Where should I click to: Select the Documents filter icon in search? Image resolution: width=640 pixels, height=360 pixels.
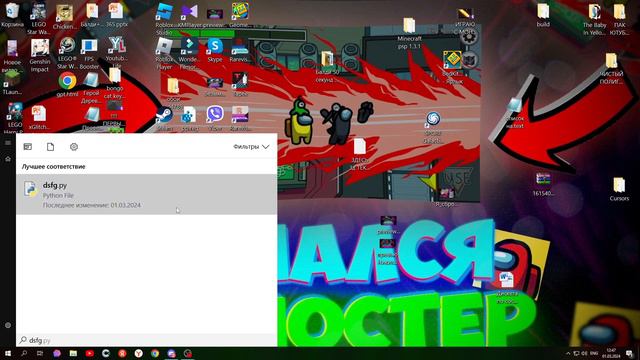[x=50, y=147]
